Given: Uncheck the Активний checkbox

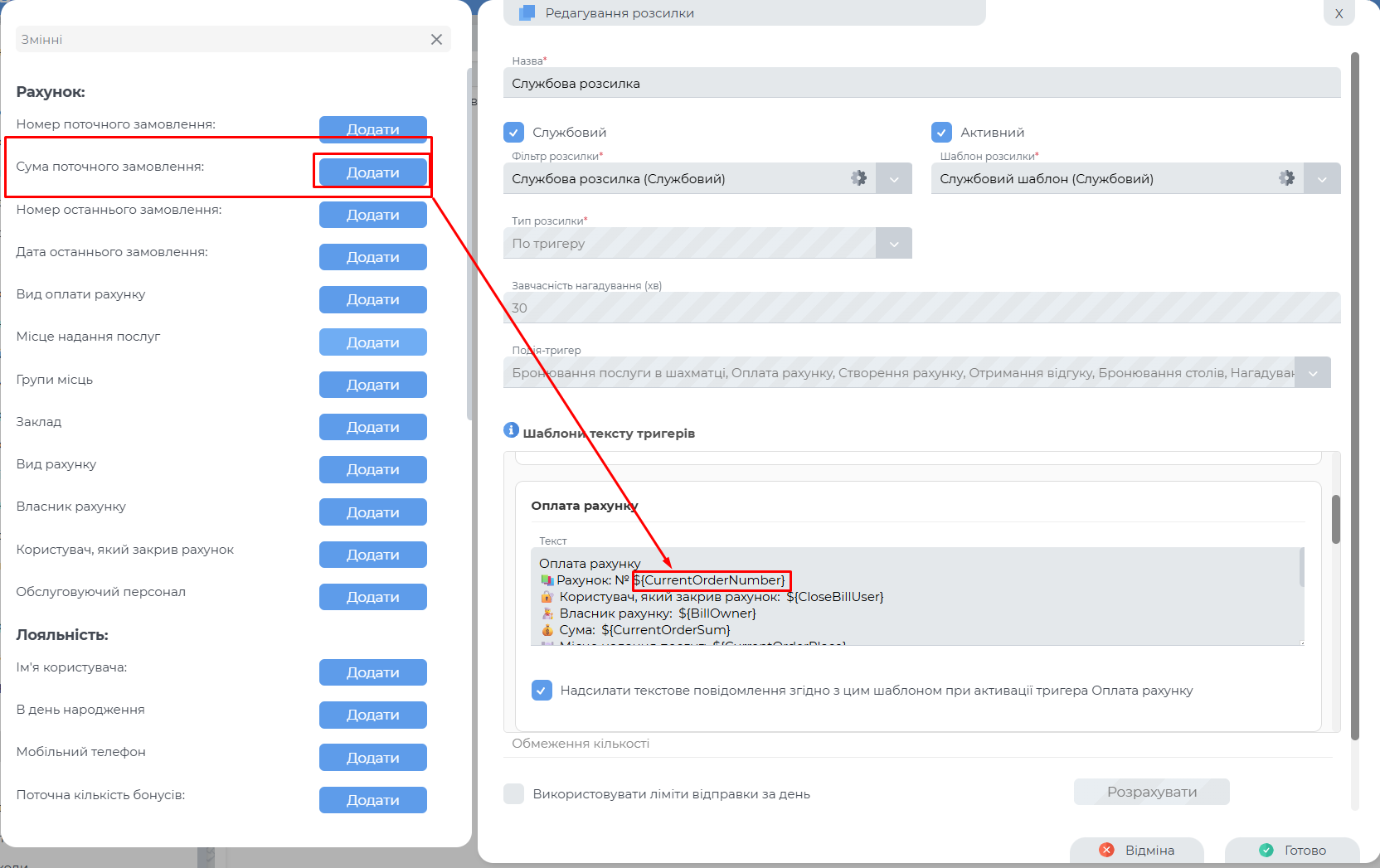Looking at the screenshot, I should pos(941,133).
